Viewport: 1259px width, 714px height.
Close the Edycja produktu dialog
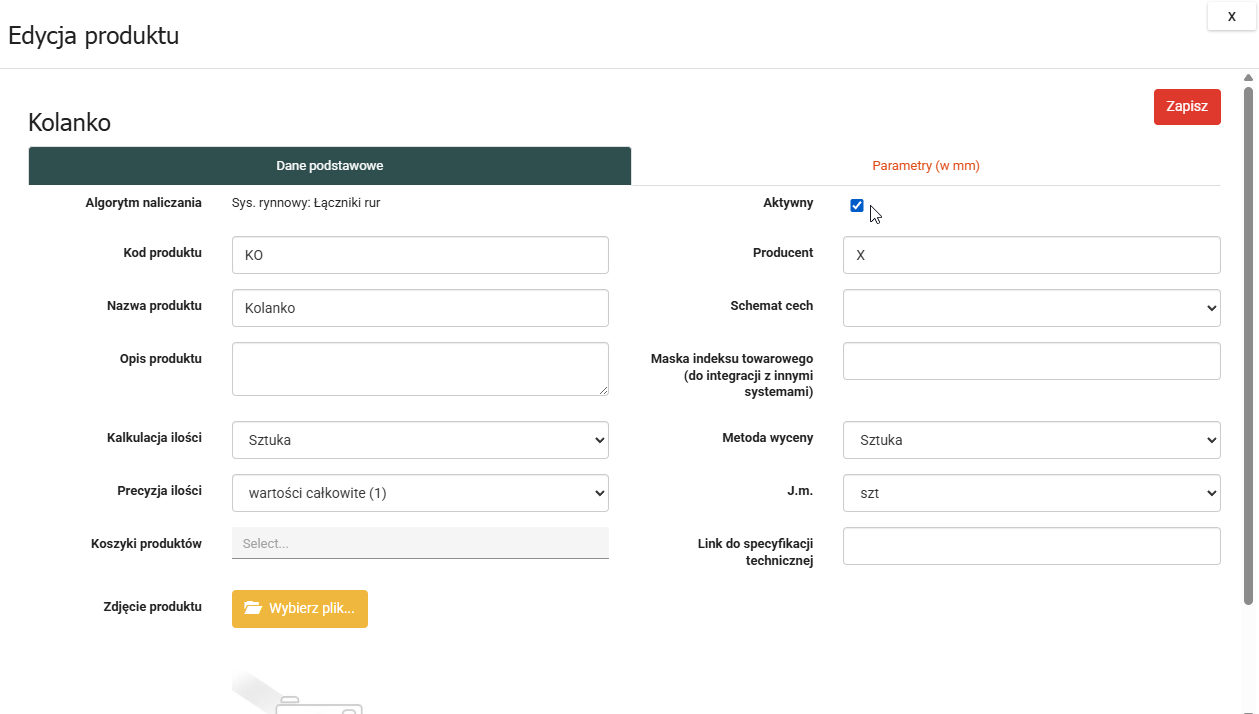click(x=1231, y=16)
